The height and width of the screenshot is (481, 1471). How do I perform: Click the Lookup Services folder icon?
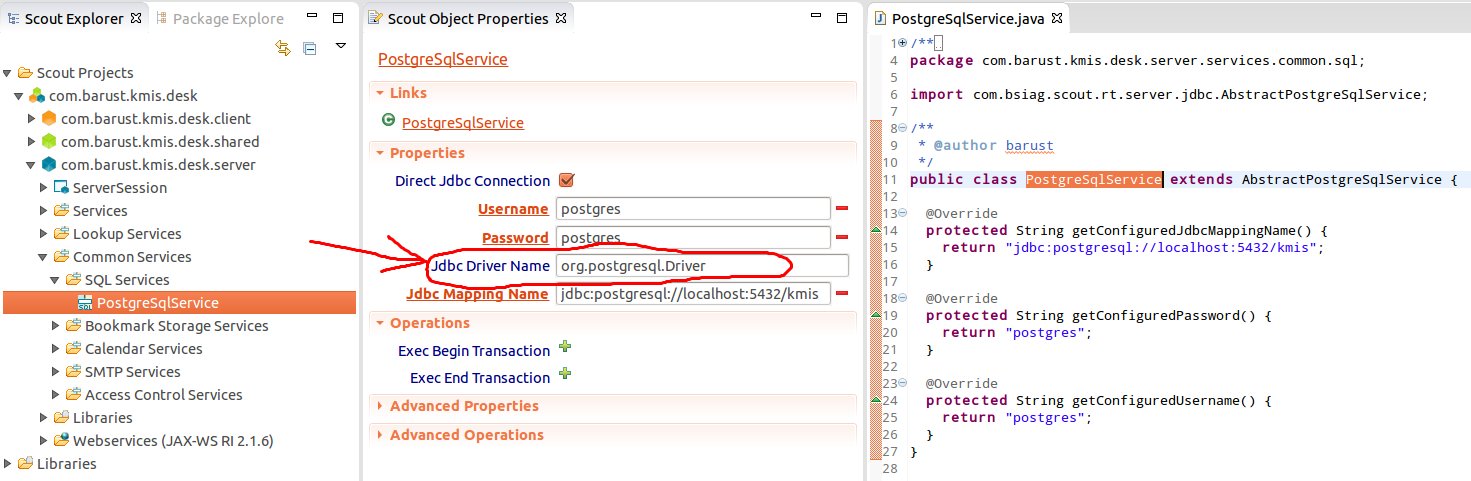point(61,233)
